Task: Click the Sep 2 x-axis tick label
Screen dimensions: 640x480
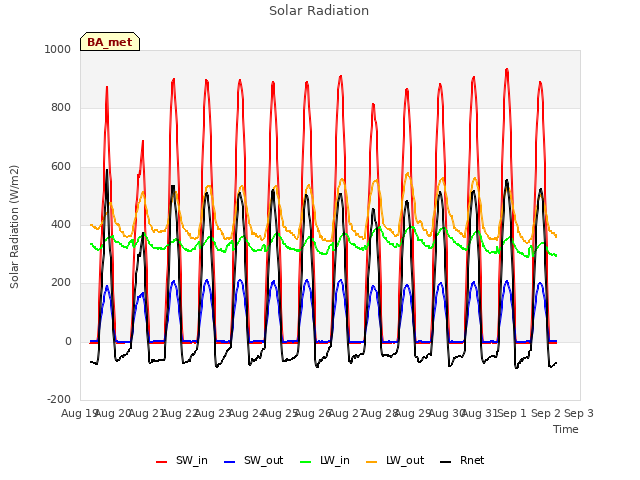Action: tap(546, 413)
